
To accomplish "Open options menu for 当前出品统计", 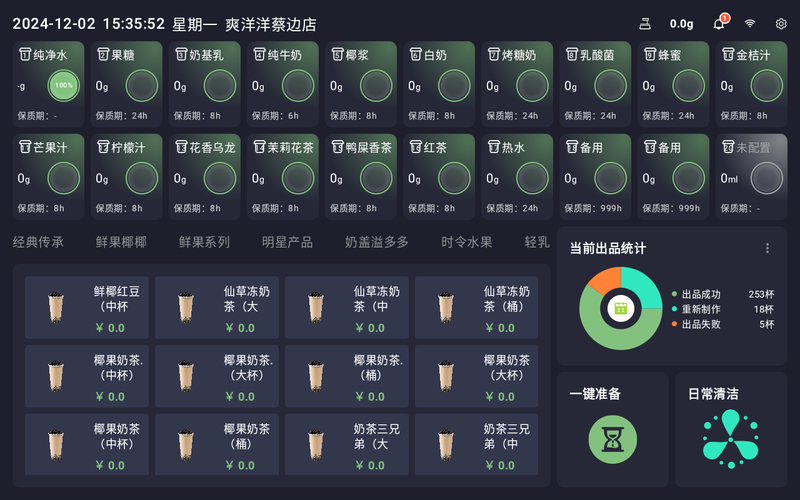I will [767, 248].
